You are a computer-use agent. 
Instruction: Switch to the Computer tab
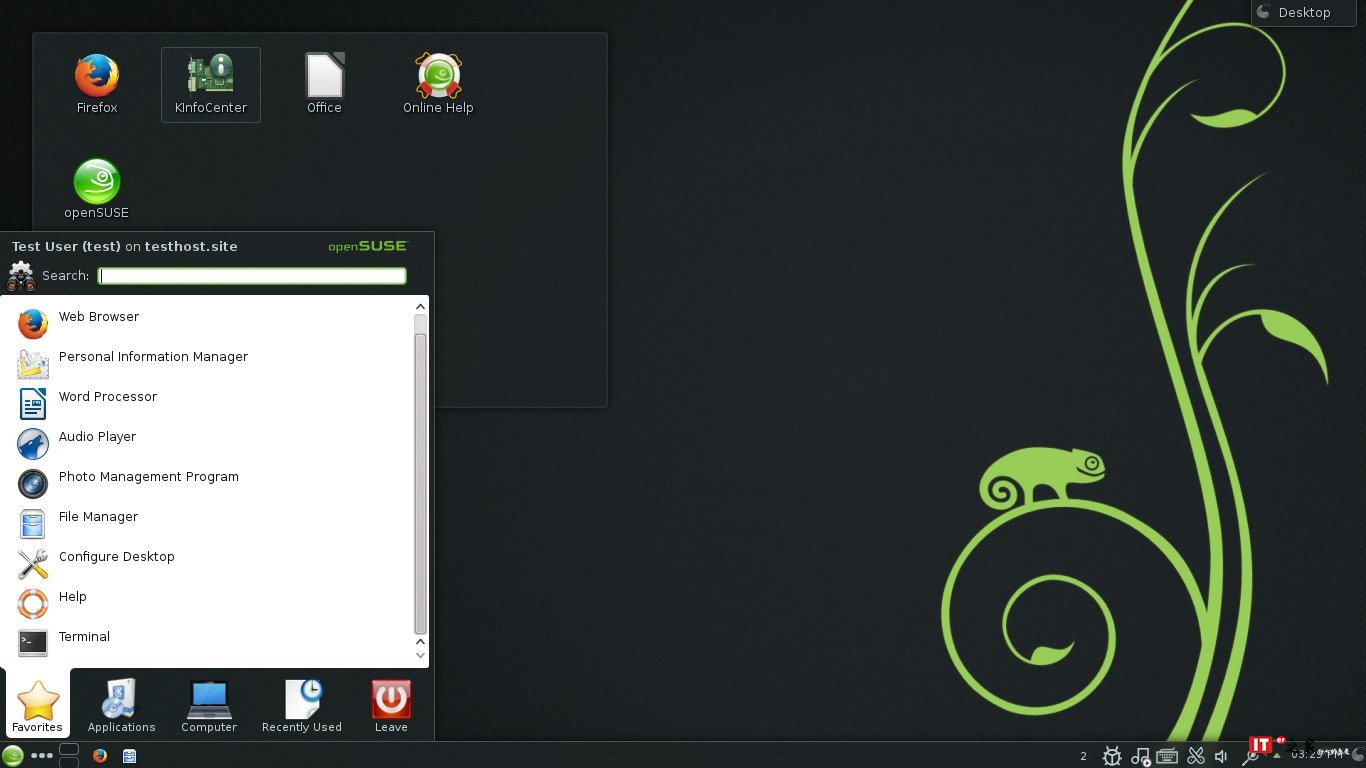(x=209, y=706)
